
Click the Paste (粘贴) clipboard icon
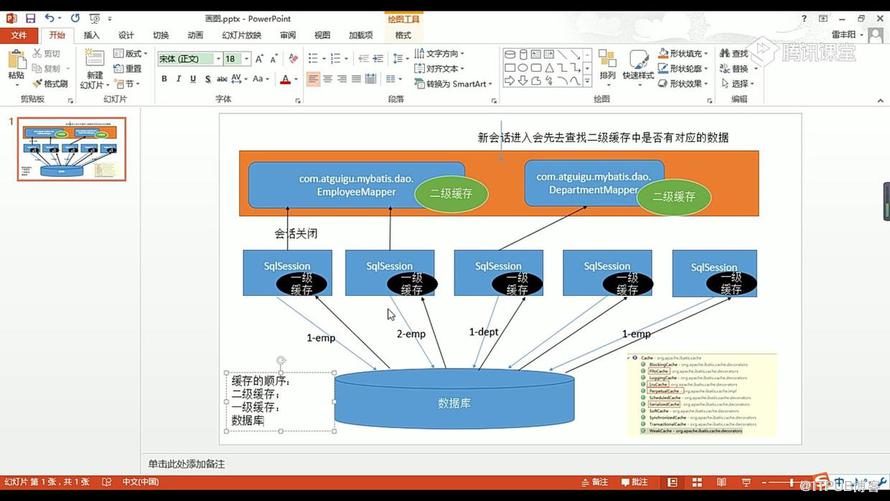pyautogui.click(x=16, y=60)
